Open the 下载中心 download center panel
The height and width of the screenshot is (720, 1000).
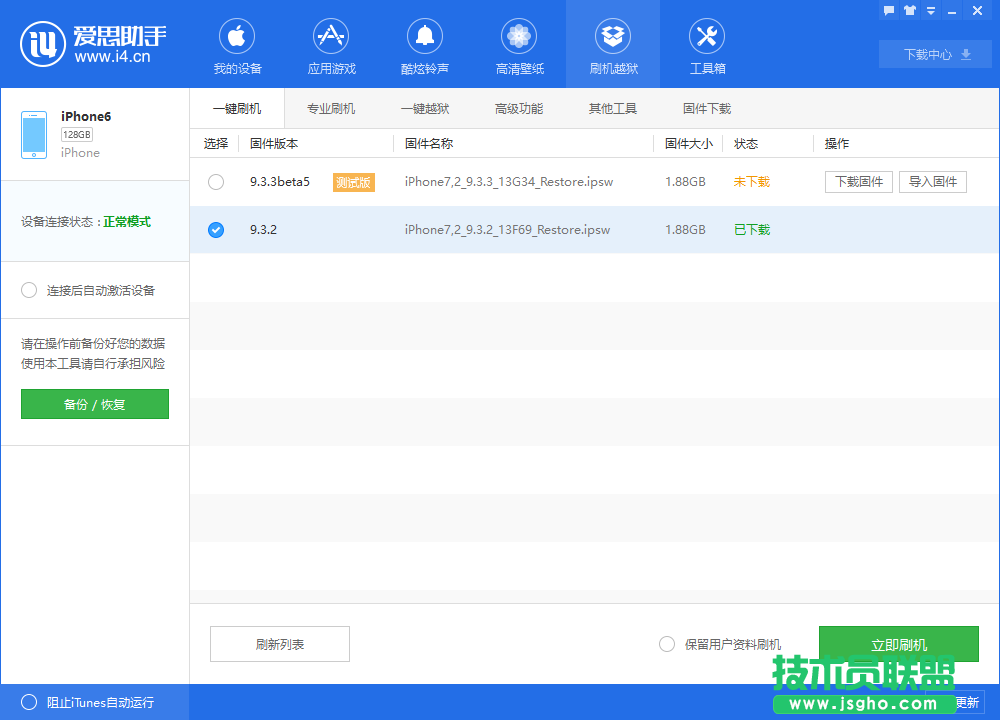[935, 54]
